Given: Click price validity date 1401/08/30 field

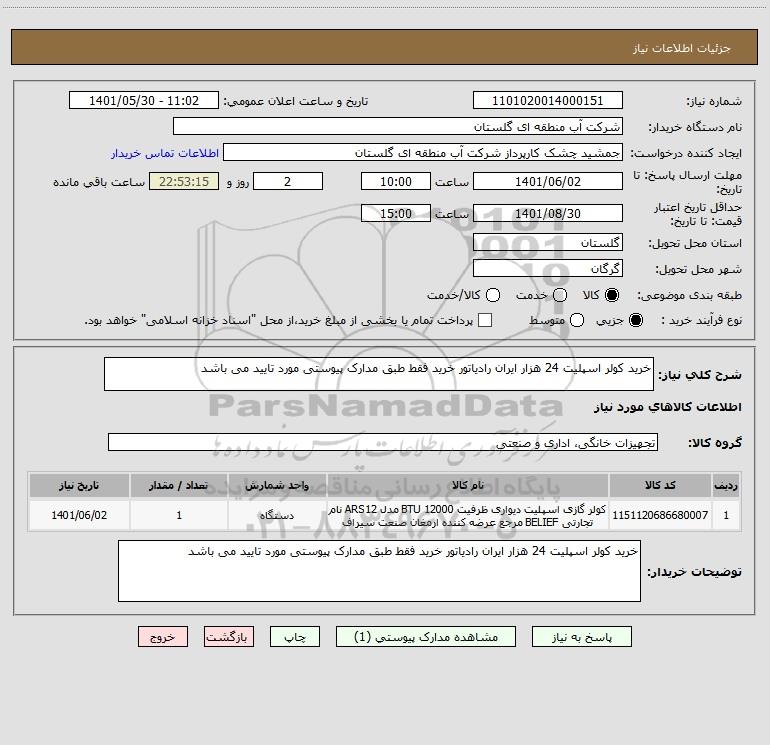Looking at the screenshot, I should point(548,213).
